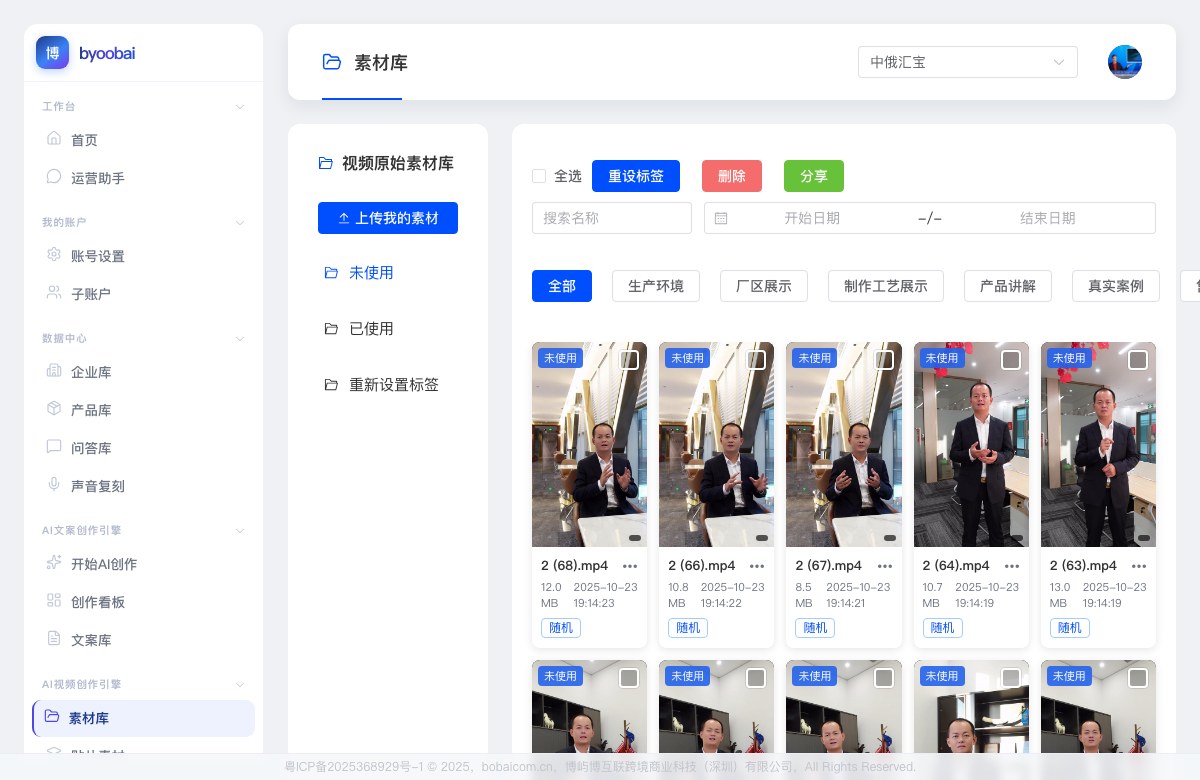Collapse the 数据中心 sidebar section
The image size is (1200, 780).
239,338
